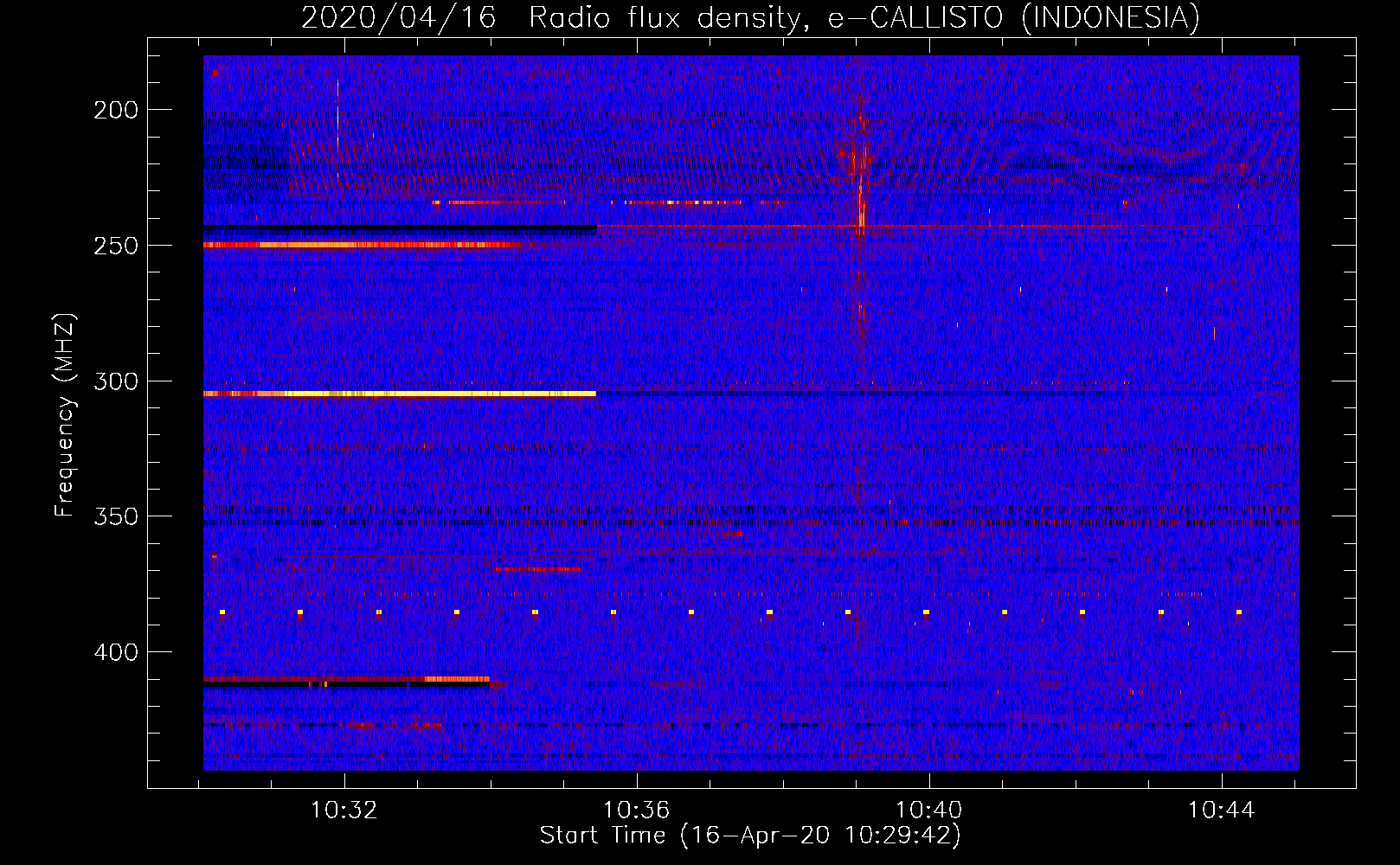The width and height of the screenshot is (1400, 865).
Task: Click the 'Frequency (MHZ)' axis label
Action: [65, 414]
